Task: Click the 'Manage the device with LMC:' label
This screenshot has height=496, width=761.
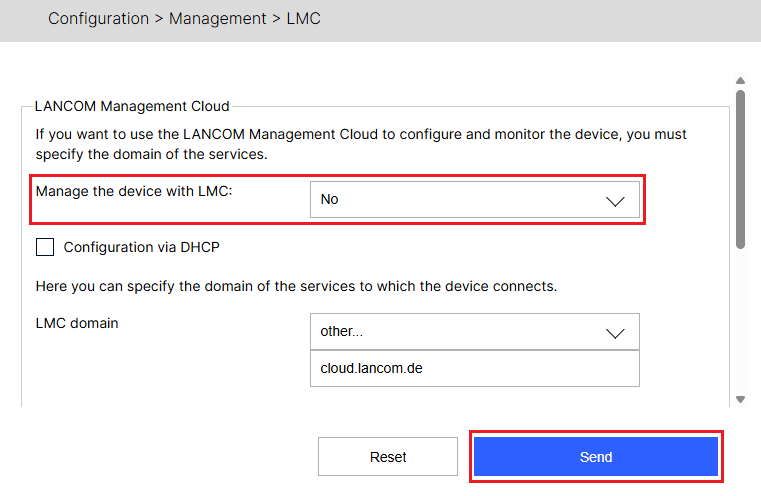Action: pos(134,190)
